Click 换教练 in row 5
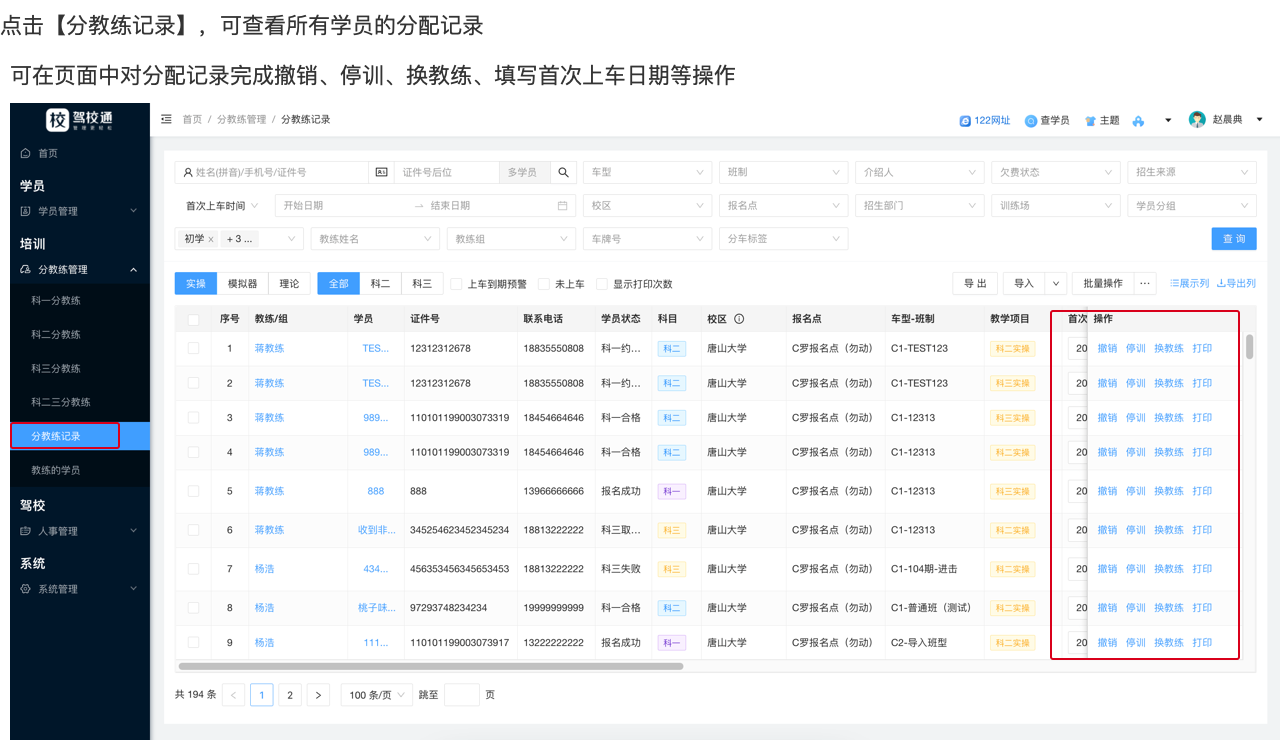 (x=1169, y=491)
